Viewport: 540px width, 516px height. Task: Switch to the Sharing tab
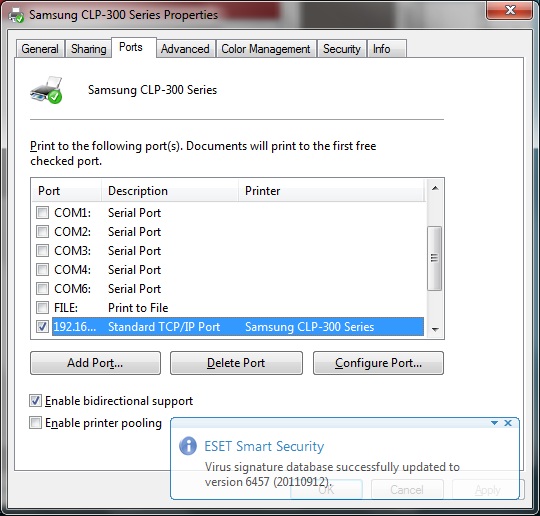click(x=89, y=49)
